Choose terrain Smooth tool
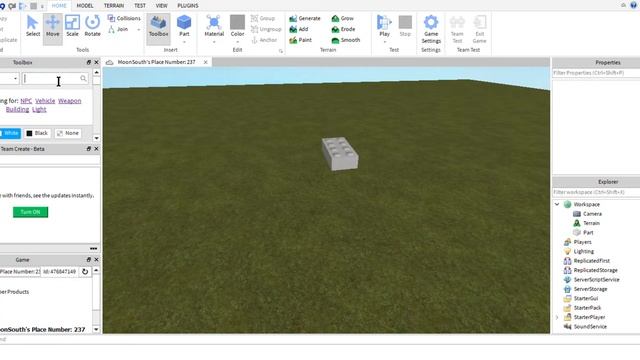Viewport: 640px width, 360px height. coord(346,40)
